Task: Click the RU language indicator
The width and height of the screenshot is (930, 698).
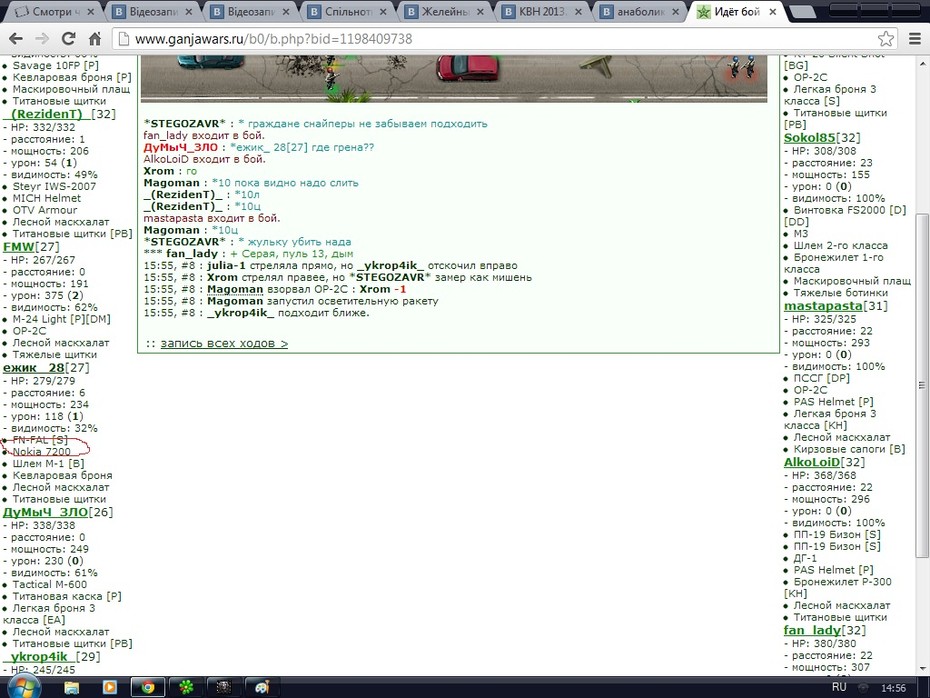Action: tap(839, 687)
